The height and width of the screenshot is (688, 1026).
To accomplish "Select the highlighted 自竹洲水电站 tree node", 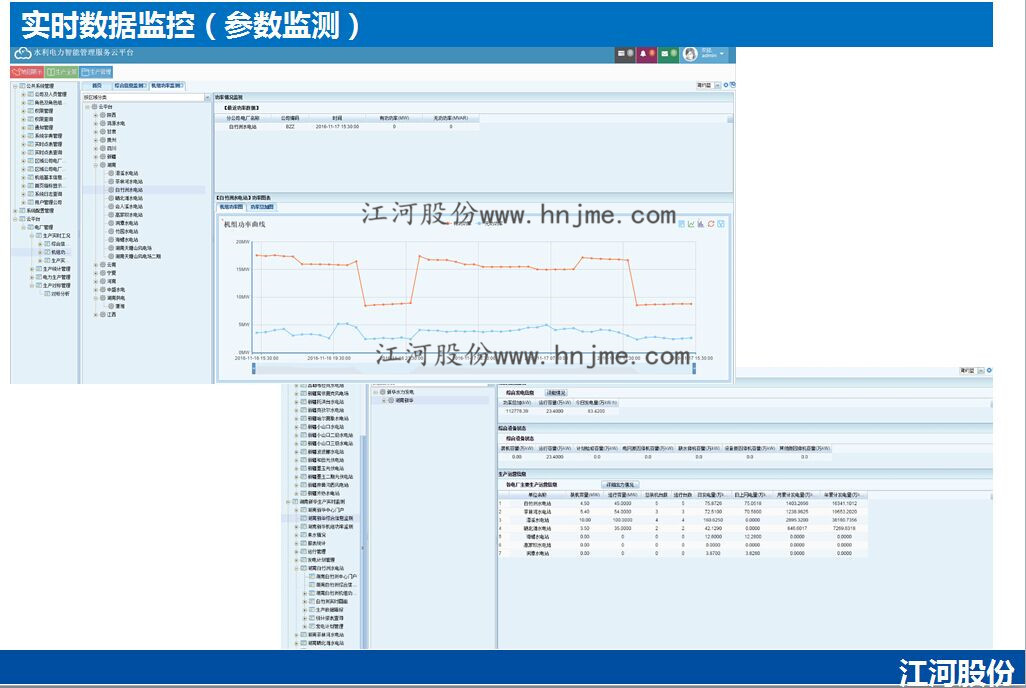I will pos(129,190).
